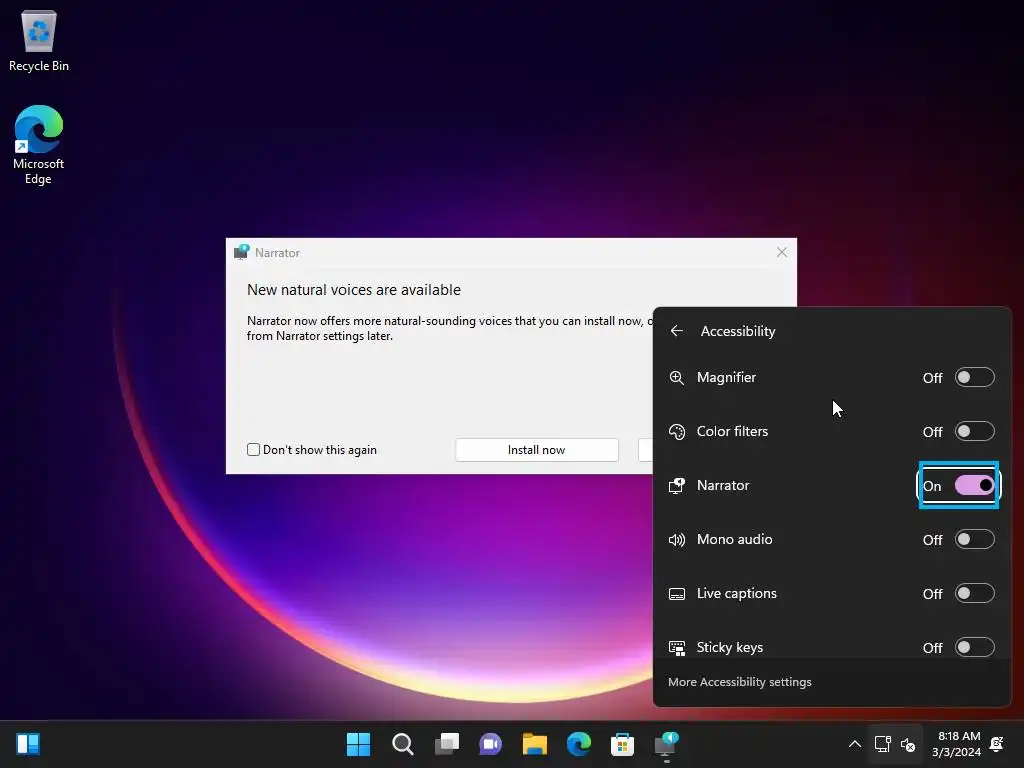1024x768 pixels.
Task: Click the network icon in system tray
Action: (x=883, y=744)
